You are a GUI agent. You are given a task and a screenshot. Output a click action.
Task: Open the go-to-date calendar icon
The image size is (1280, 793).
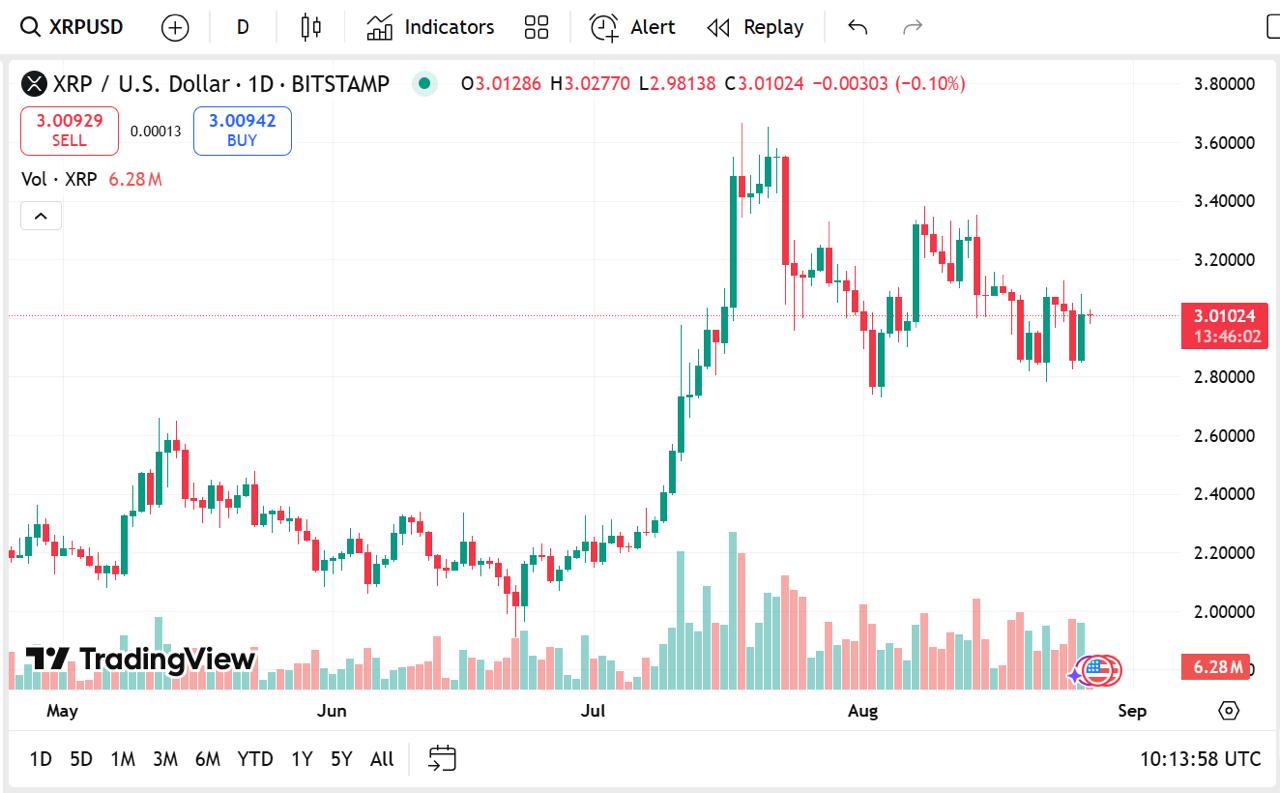point(442,758)
